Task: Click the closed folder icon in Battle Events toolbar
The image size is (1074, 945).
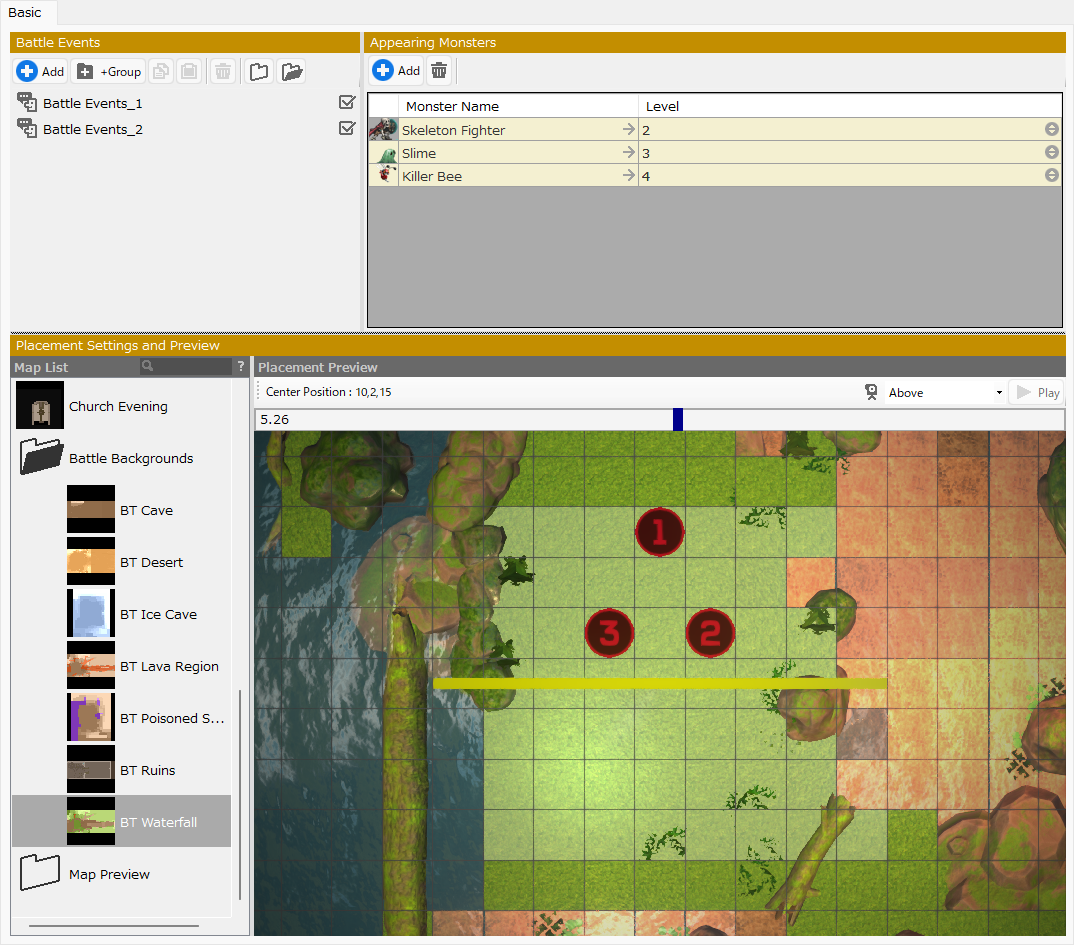Action: click(259, 72)
